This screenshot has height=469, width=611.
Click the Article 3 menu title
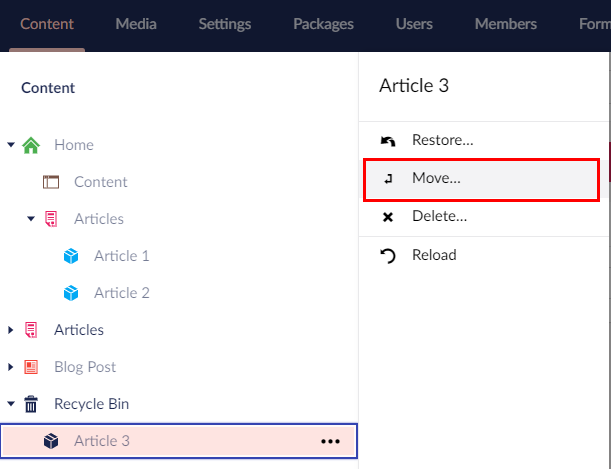(x=414, y=86)
